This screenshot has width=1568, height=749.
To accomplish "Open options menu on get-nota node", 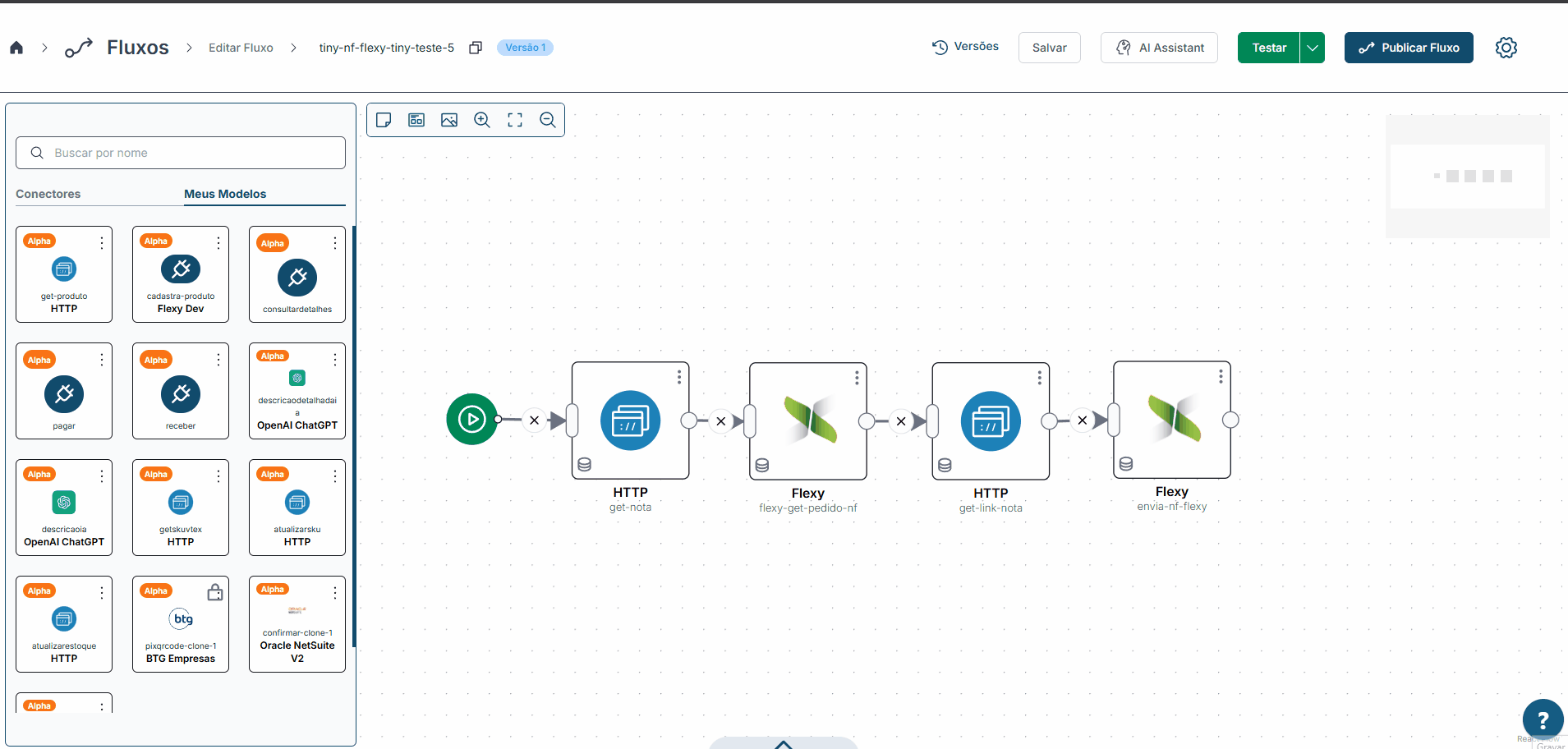I will click(x=679, y=377).
